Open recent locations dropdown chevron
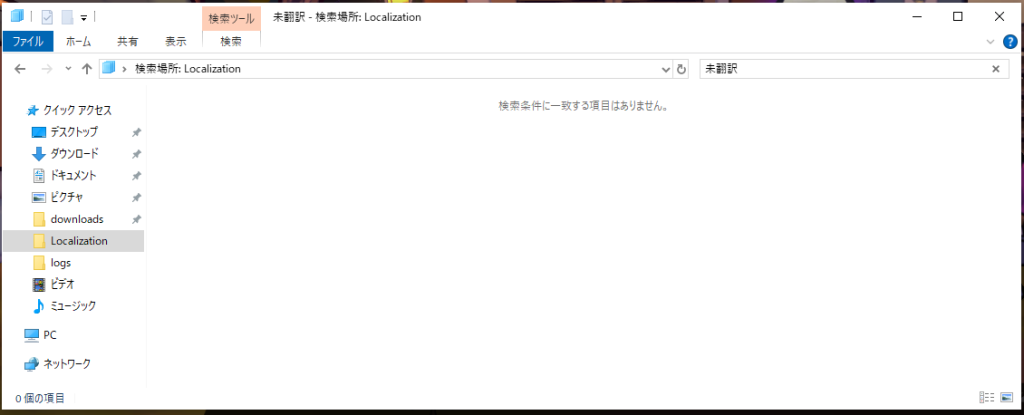The width and height of the screenshot is (1024, 415). [x=68, y=69]
